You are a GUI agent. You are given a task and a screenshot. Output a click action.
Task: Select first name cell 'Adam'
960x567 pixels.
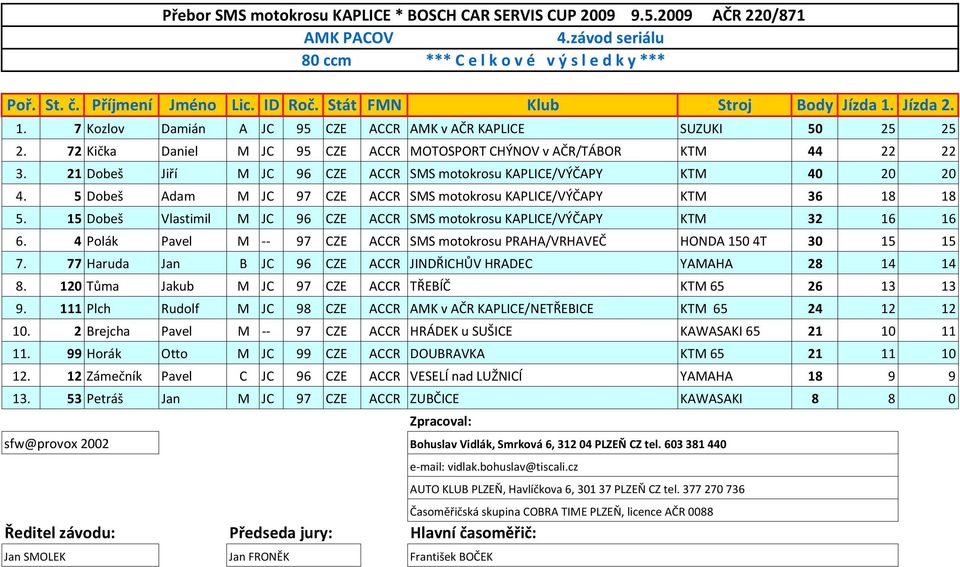click(x=192, y=196)
